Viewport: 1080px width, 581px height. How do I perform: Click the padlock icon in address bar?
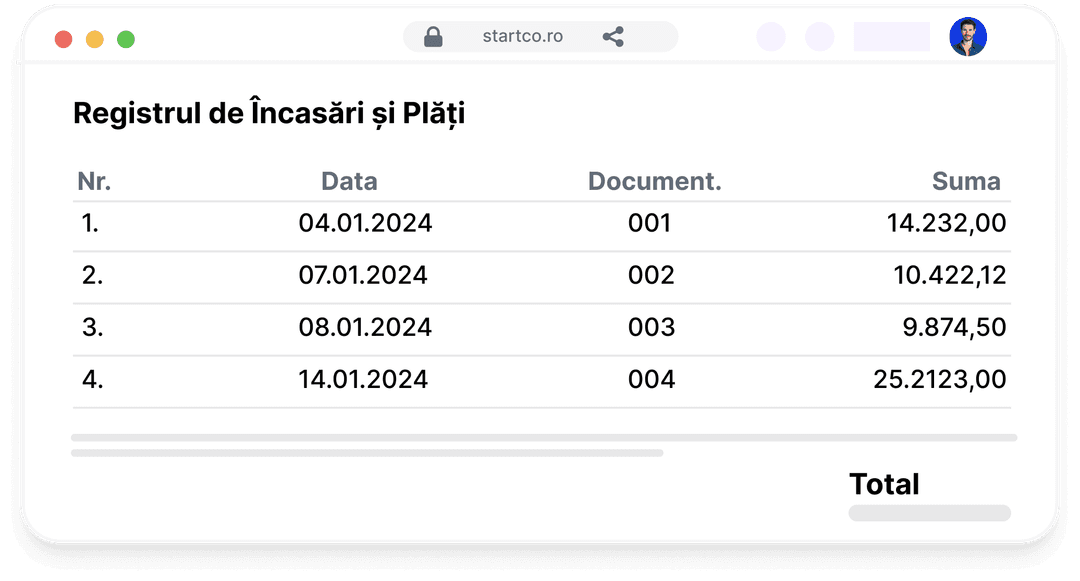pos(433,36)
